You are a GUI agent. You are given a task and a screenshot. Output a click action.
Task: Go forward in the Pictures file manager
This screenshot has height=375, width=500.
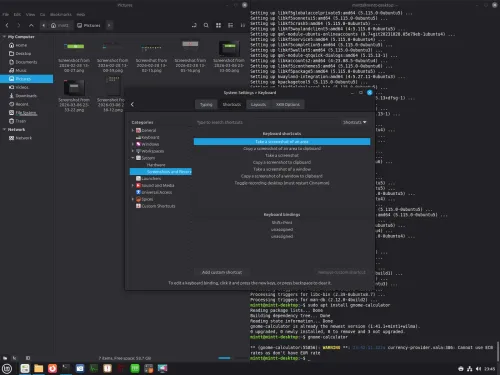[19, 25]
